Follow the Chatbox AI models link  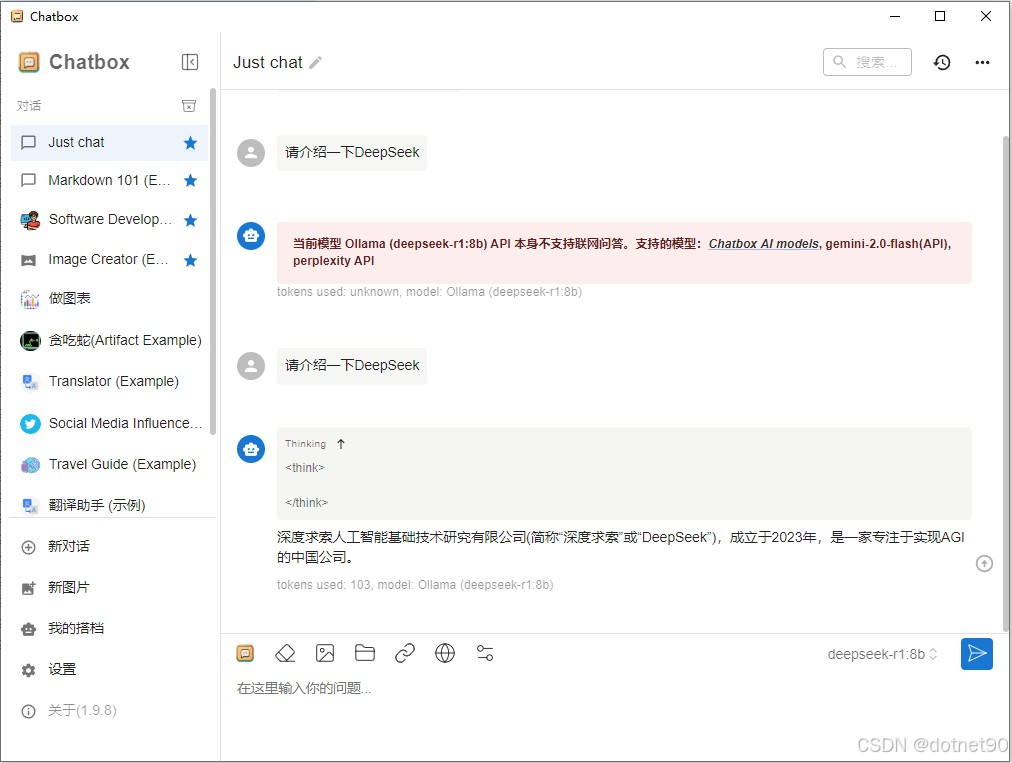[x=764, y=244]
